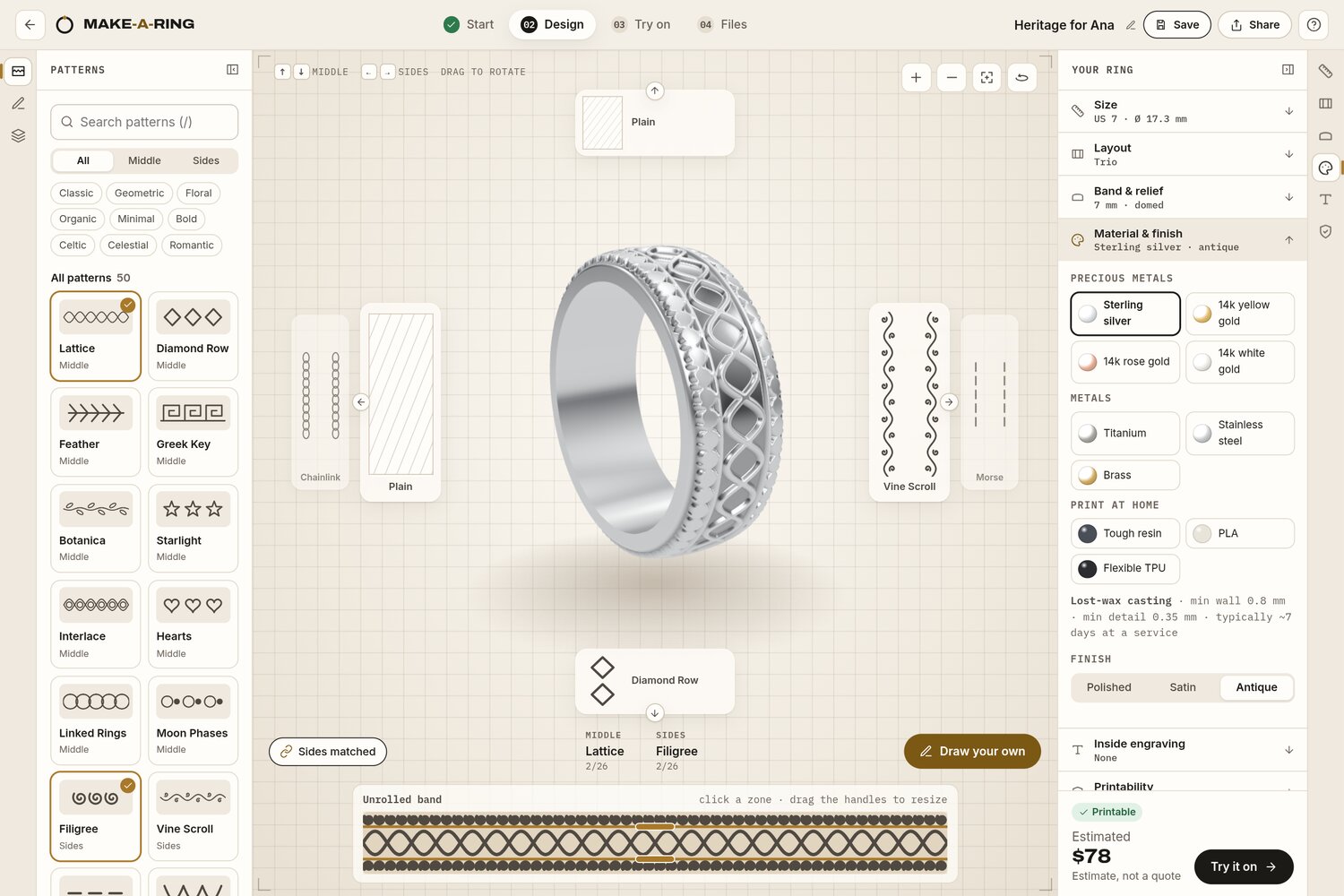
Task: Choose 14k rose gold material
Action: [1125, 362]
